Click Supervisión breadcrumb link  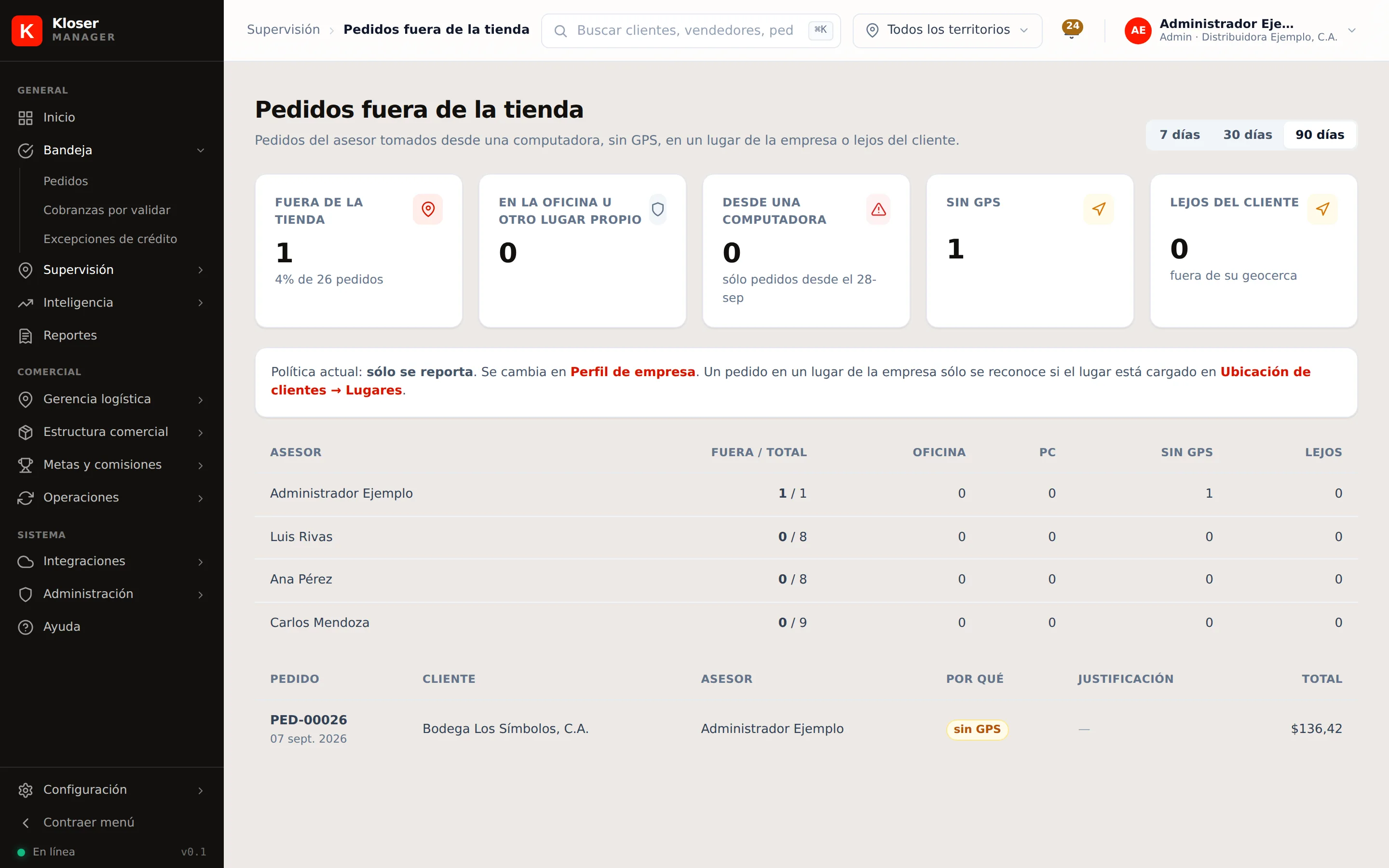click(283, 29)
